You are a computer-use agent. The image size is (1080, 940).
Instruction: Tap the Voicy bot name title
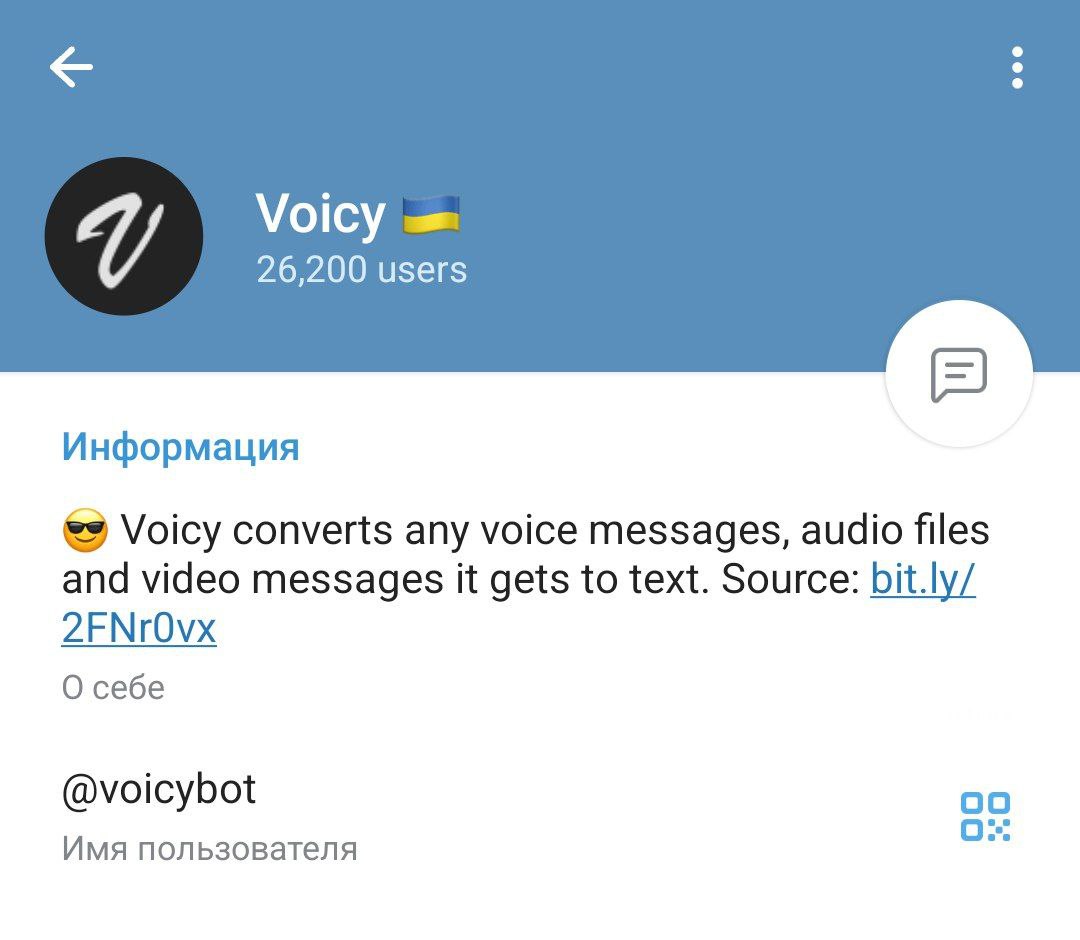[x=320, y=215]
